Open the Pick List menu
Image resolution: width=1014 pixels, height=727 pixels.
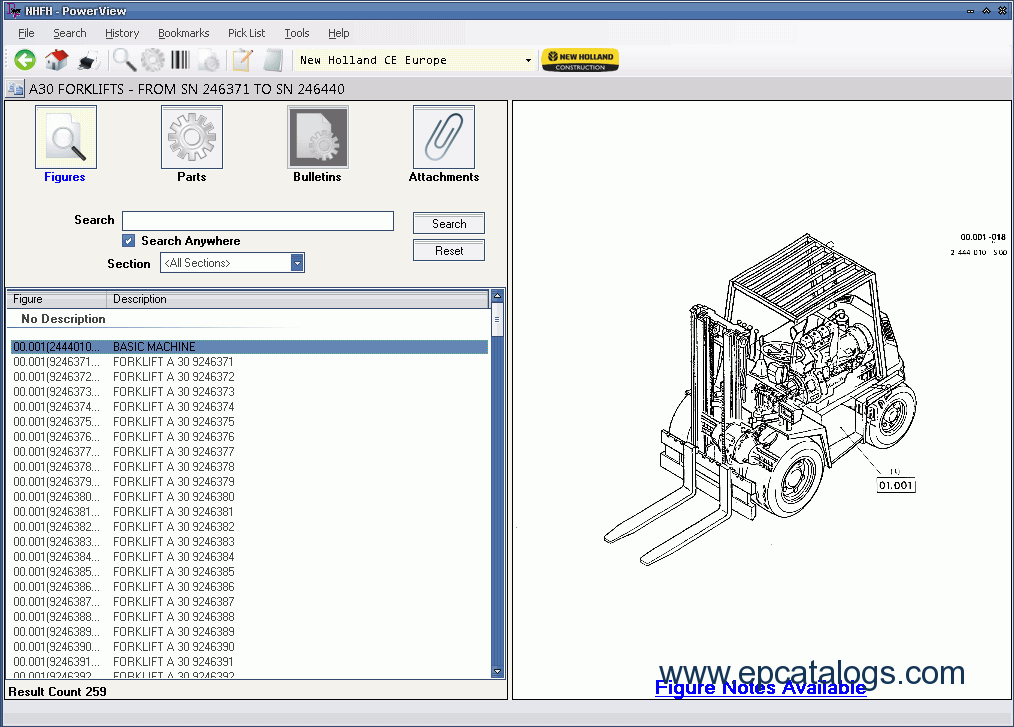coord(246,33)
